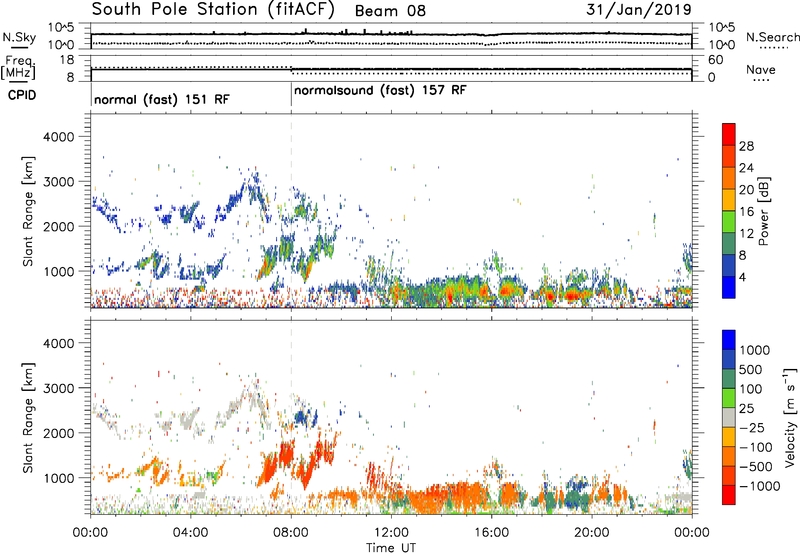Click the Velocity colorbar value '1000'
Screen dimensions: 800x554
click(755, 350)
